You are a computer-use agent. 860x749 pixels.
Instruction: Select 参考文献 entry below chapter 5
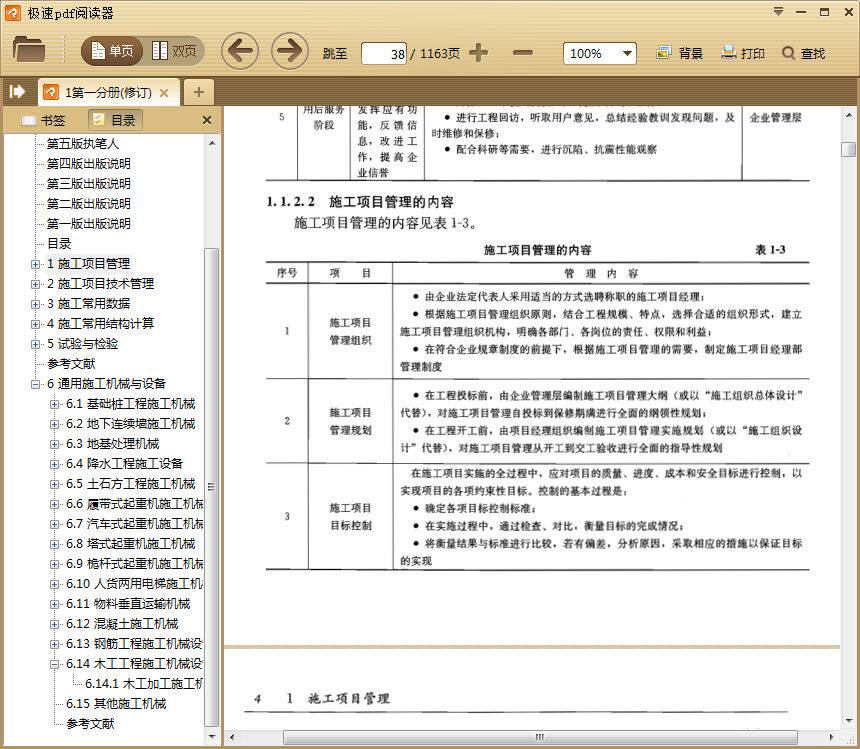coord(71,364)
